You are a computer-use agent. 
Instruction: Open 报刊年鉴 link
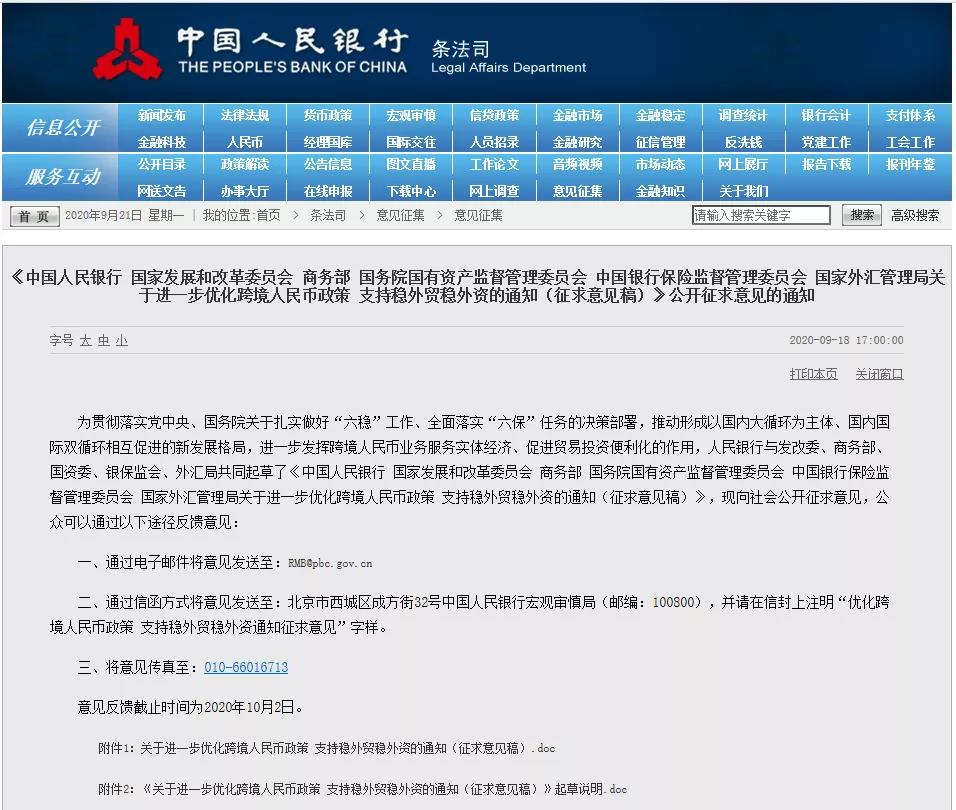(910, 165)
